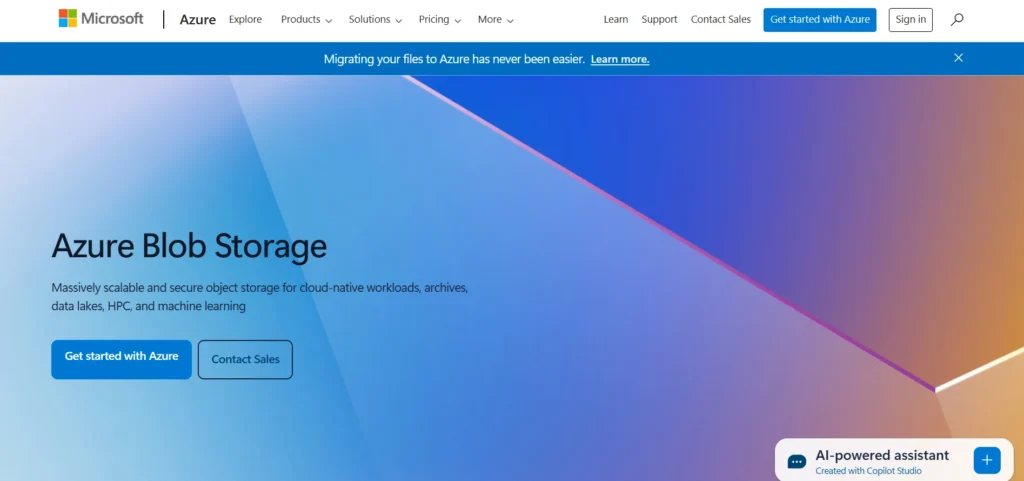Expand the AI-powered assistant plus button

coord(986,460)
